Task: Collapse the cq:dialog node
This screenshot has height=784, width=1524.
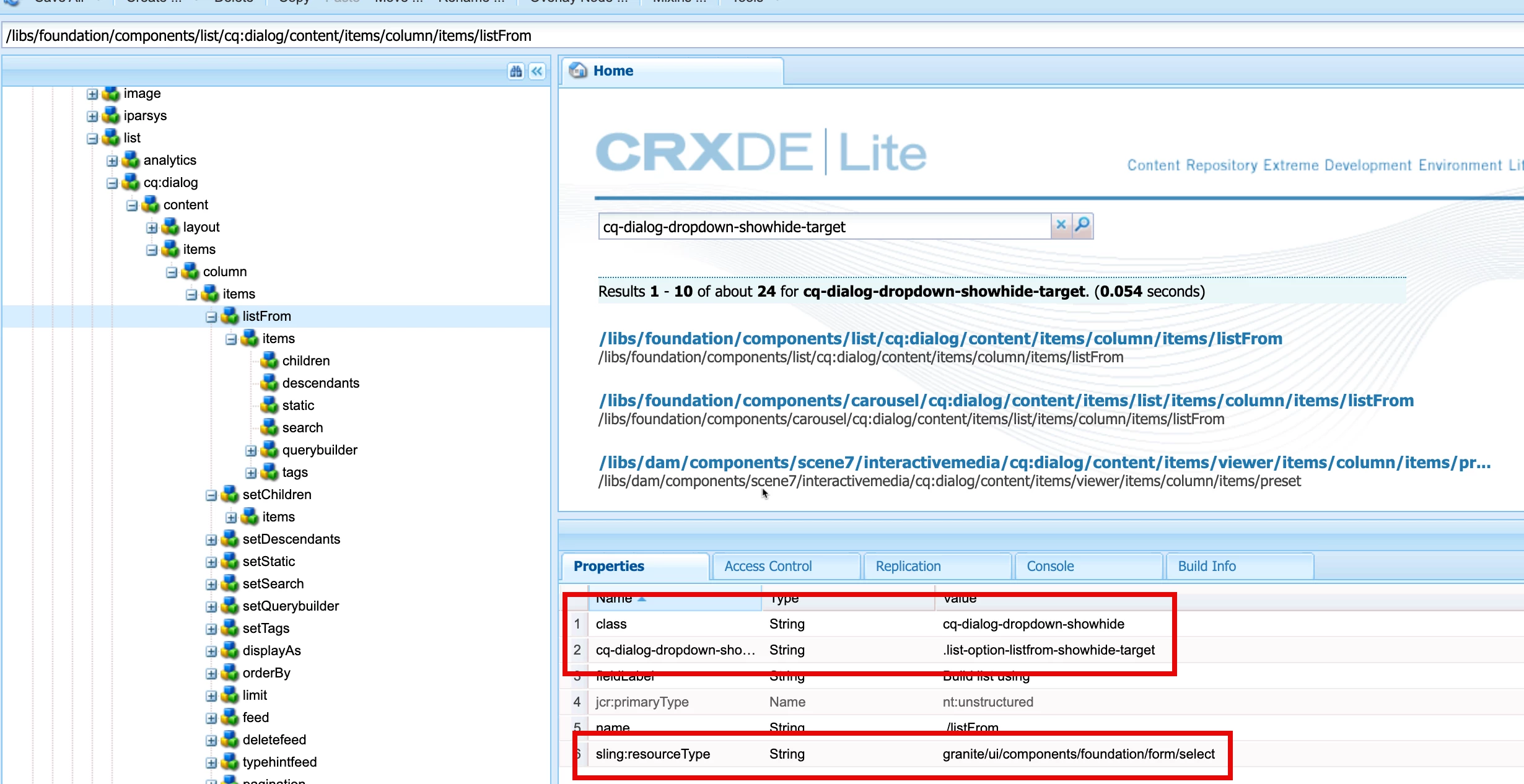Action: (112, 183)
